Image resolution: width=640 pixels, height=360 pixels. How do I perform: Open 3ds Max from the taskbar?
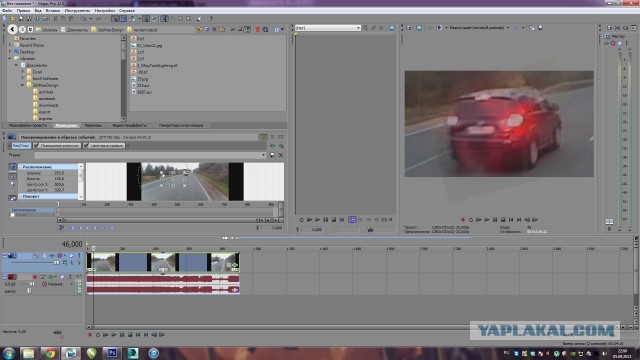tap(133, 353)
